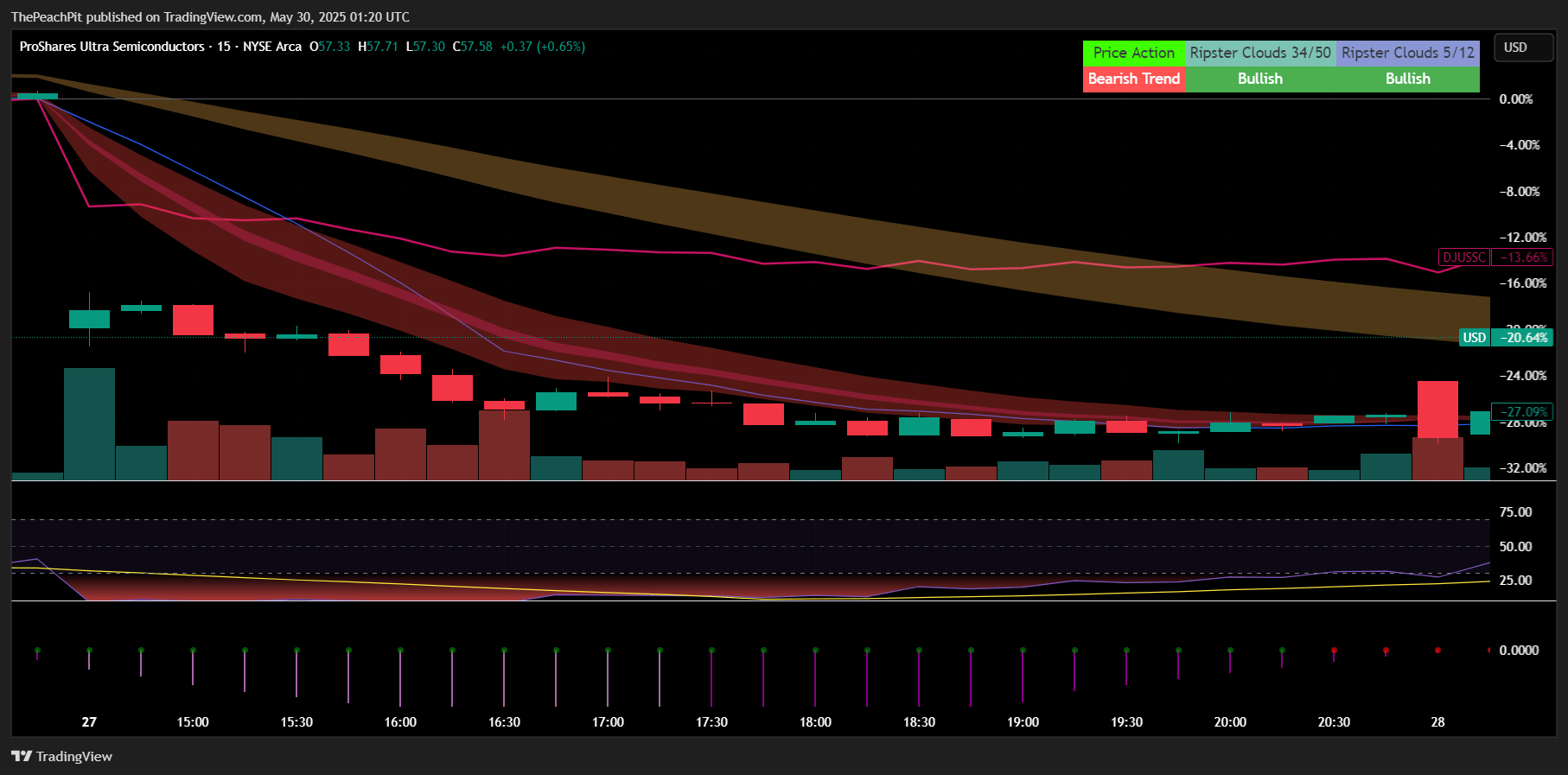Click the 18:00 time axis label
Image resolution: width=1568 pixels, height=775 pixels.
(x=815, y=722)
